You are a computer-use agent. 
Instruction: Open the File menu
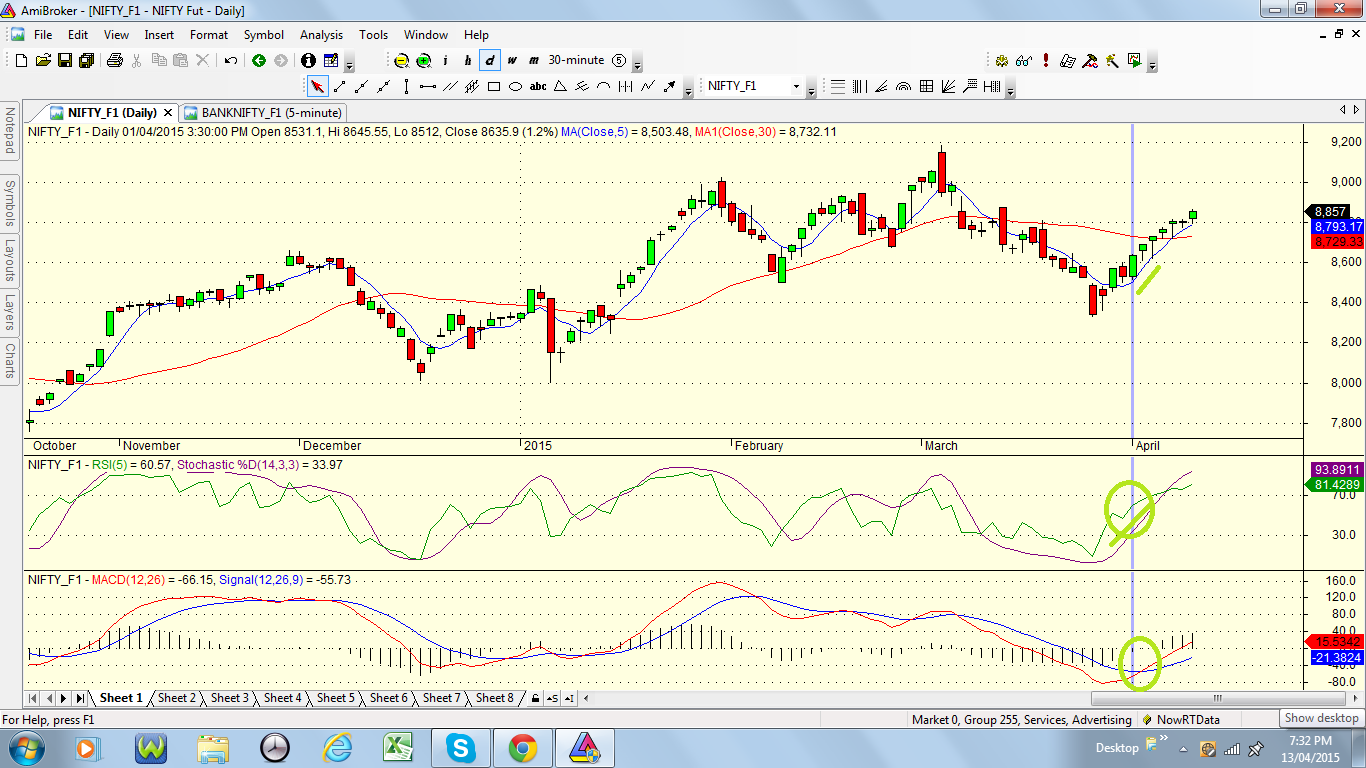pos(43,35)
